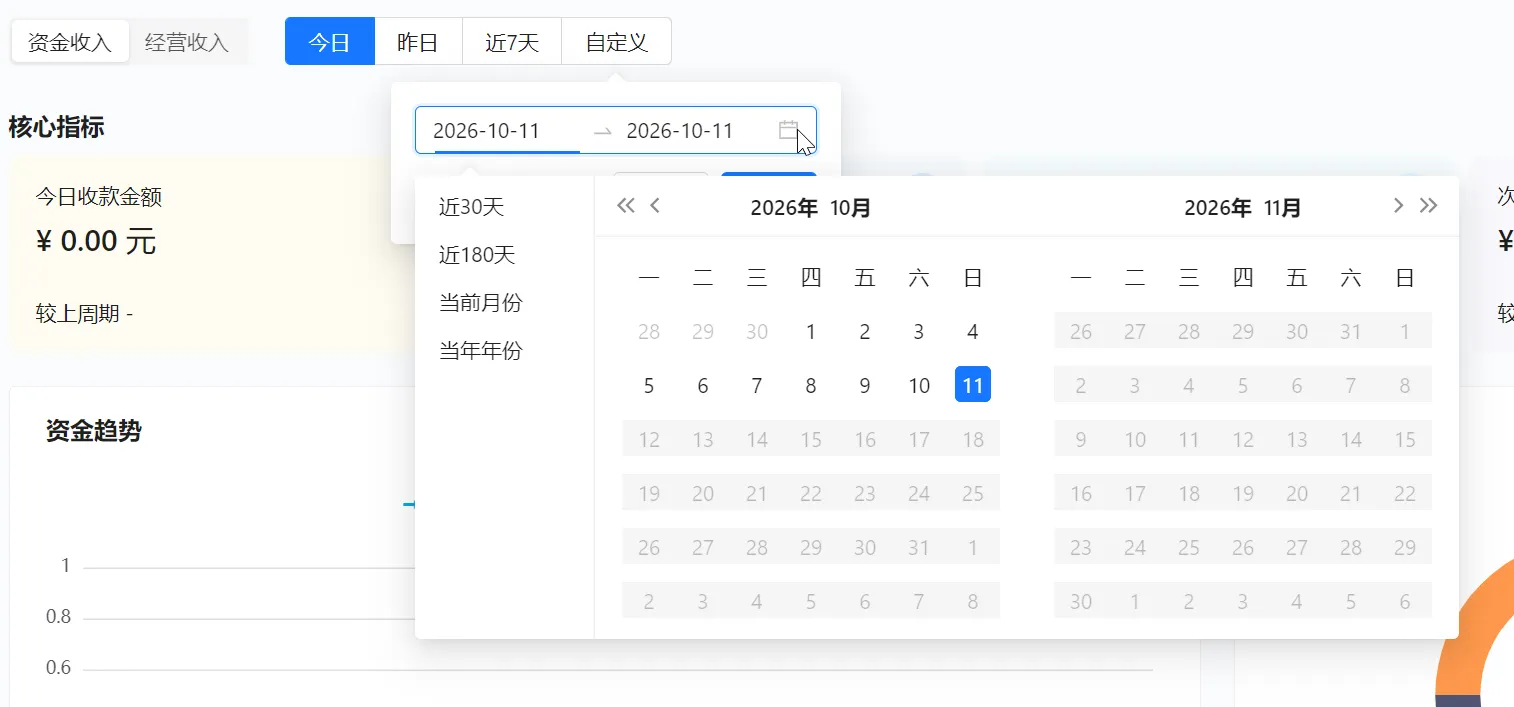Viewport: 1514px width, 707px height.
Task: Click the 0.6 y-axis label on chart
Action: coord(58,668)
